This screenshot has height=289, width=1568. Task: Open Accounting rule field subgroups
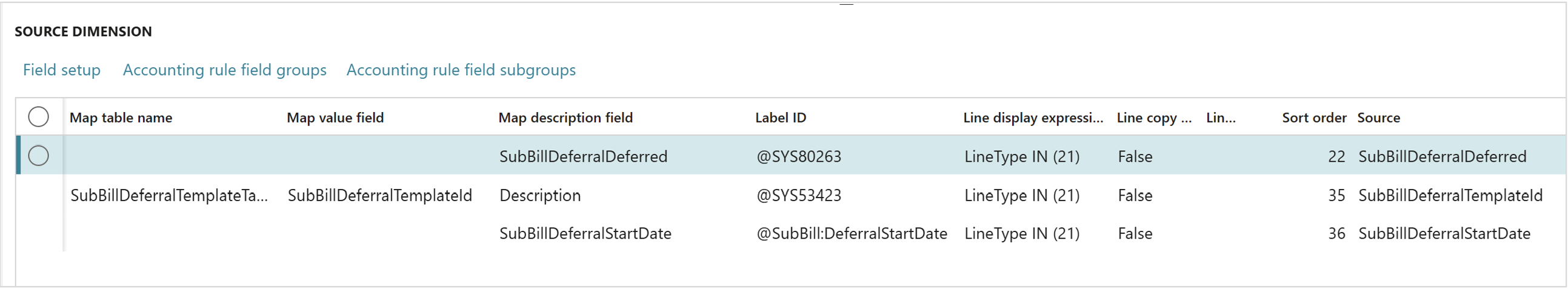tap(461, 70)
